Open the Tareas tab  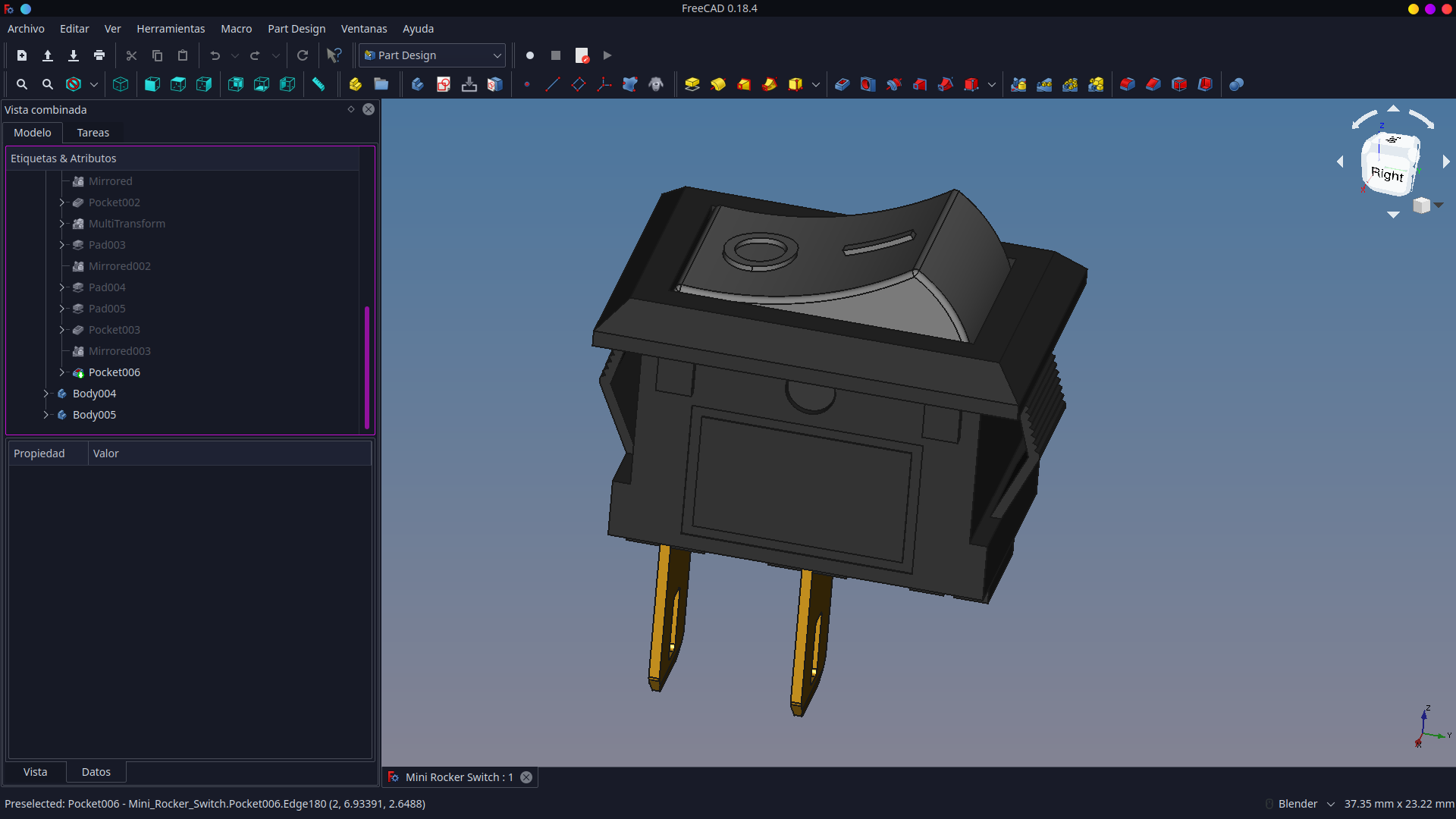tap(93, 133)
